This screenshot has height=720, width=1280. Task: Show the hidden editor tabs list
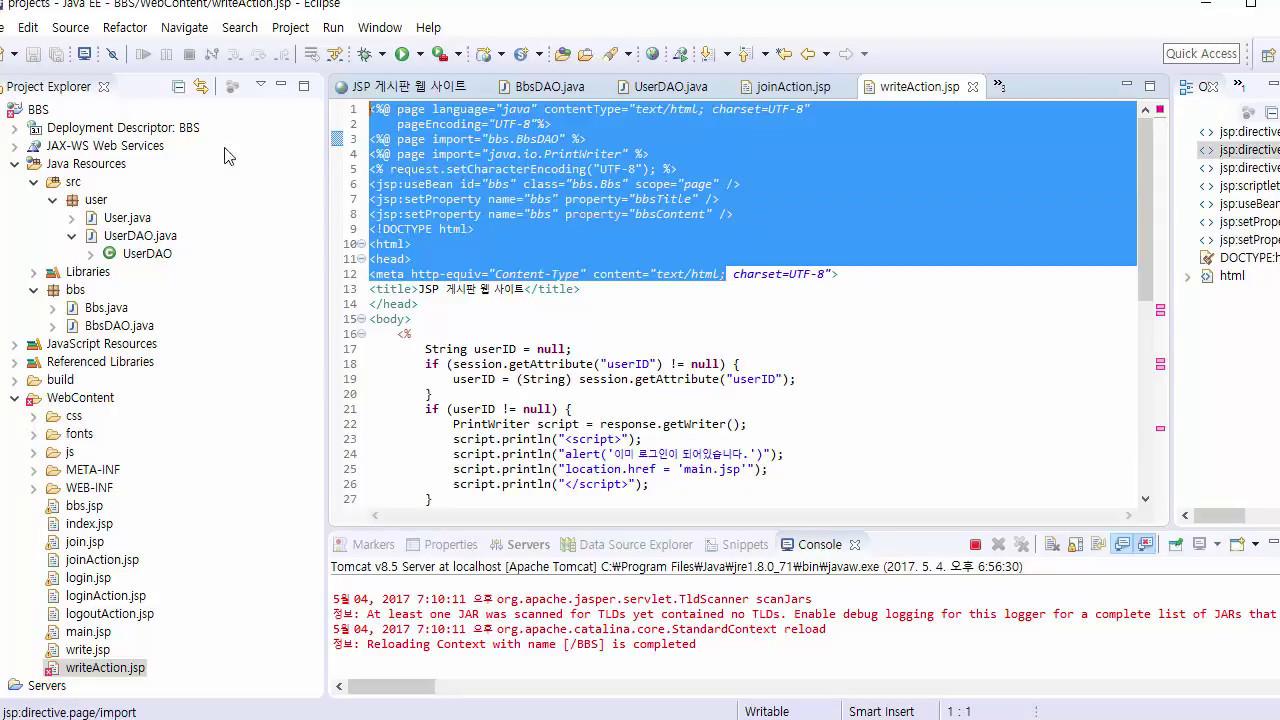click(x=998, y=86)
